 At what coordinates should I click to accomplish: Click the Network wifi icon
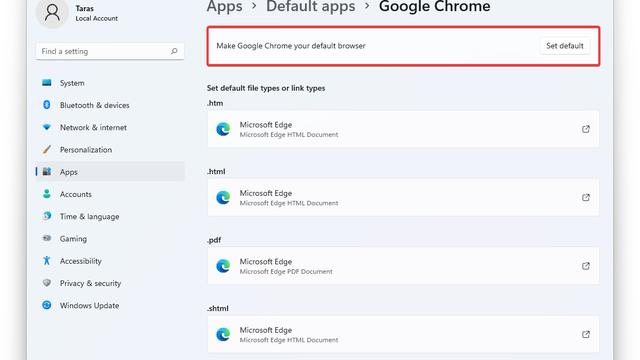(x=47, y=127)
